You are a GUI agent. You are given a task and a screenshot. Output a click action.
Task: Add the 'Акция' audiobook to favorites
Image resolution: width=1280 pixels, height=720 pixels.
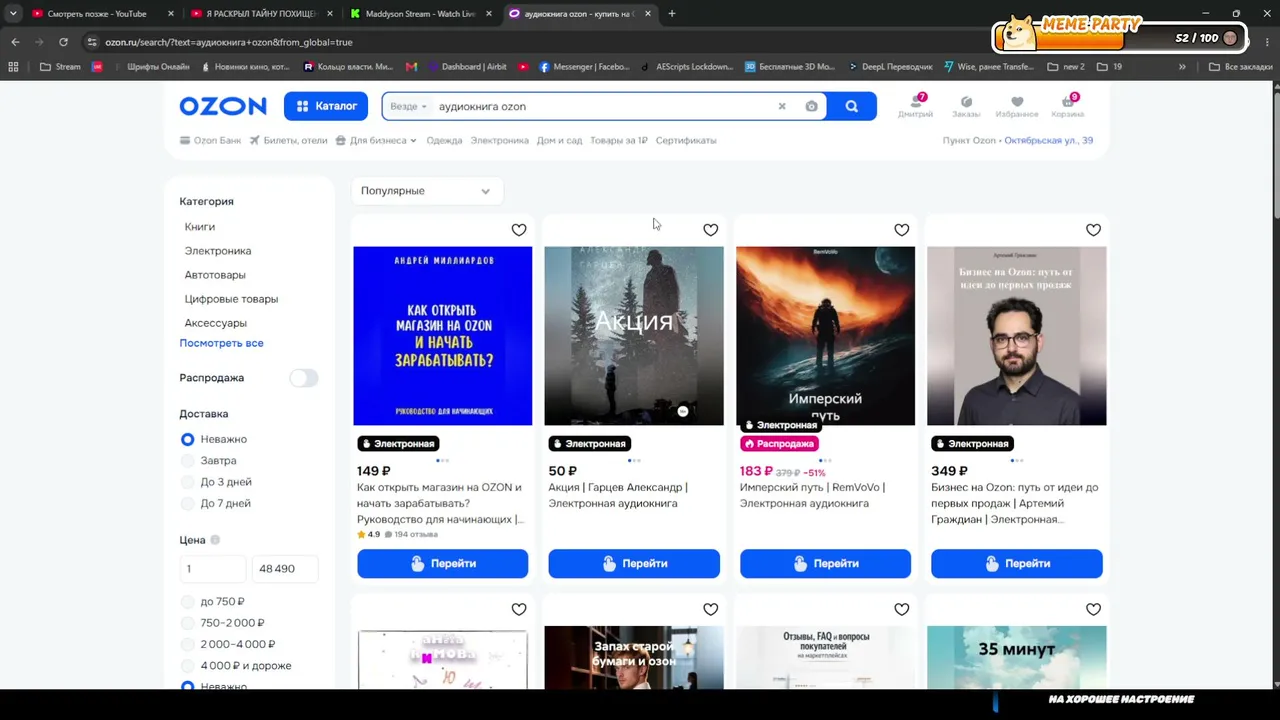coord(710,230)
